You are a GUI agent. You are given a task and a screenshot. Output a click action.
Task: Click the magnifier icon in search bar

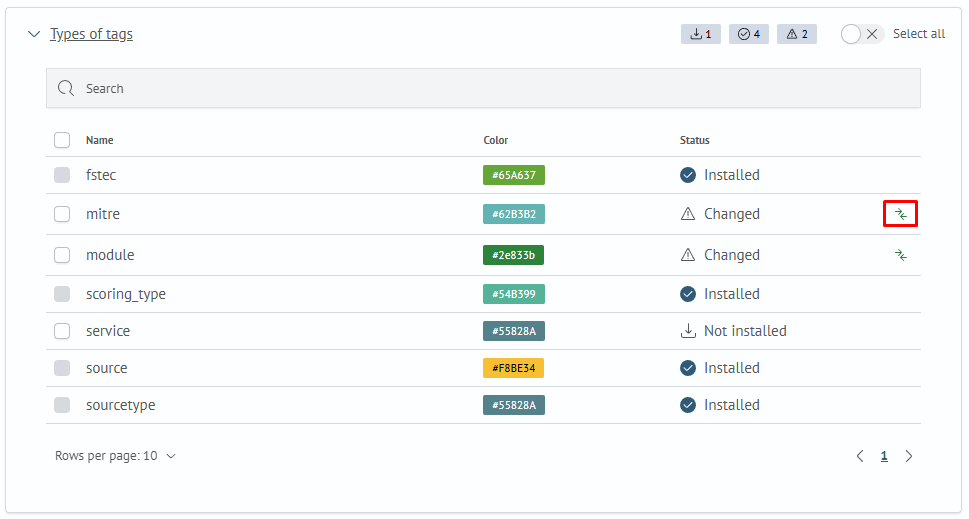66,88
